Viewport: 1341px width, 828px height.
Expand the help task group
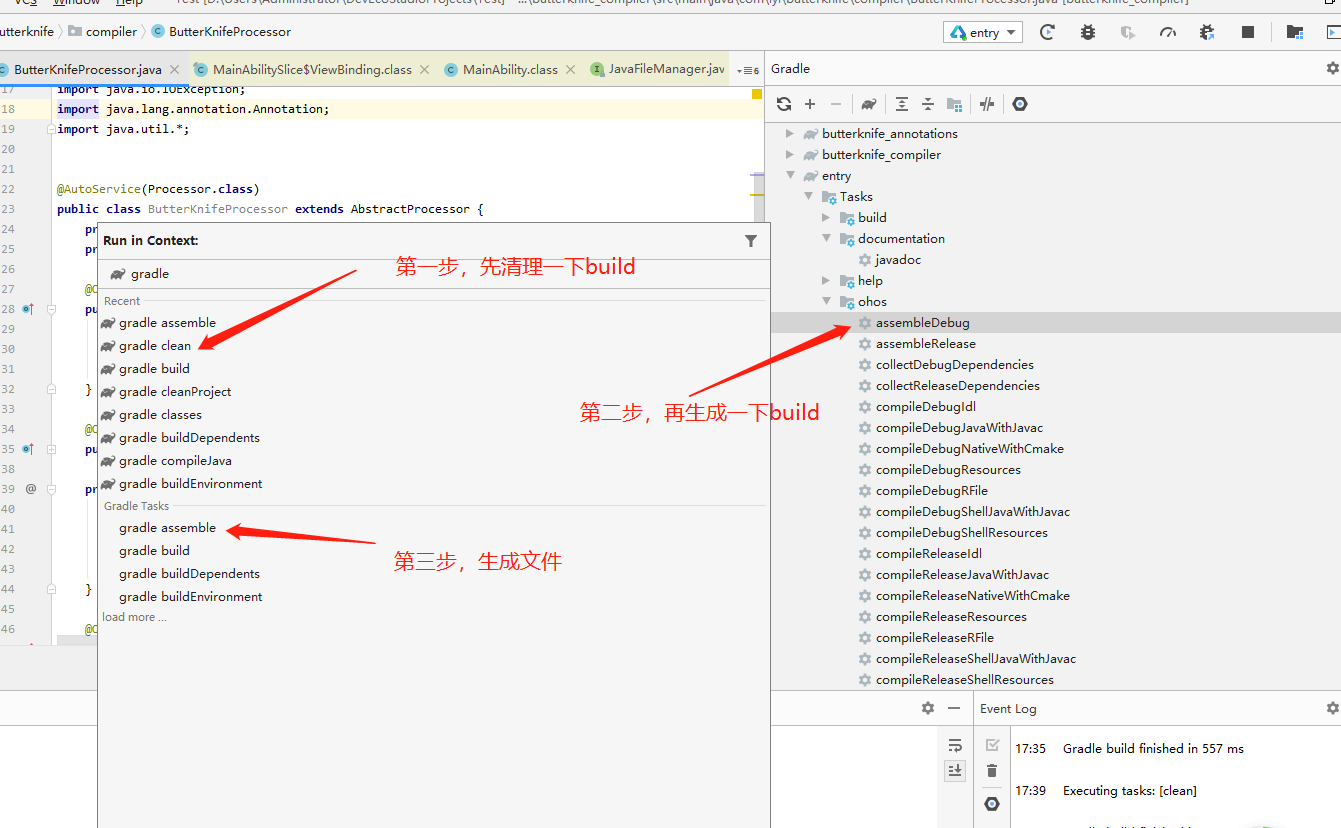(826, 280)
